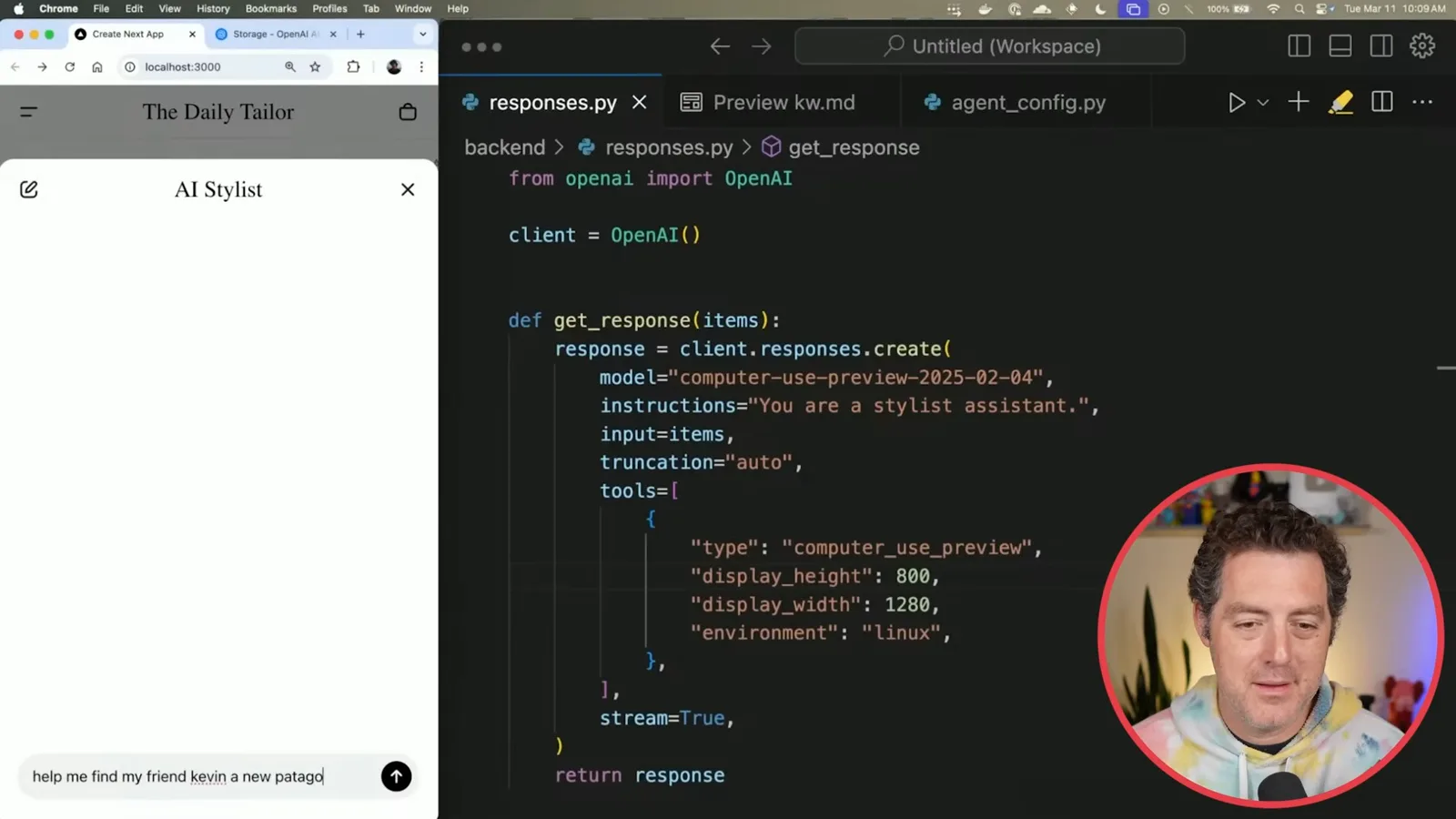Open editor more actions ellipsis
The width and height of the screenshot is (1456, 819).
1422,102
